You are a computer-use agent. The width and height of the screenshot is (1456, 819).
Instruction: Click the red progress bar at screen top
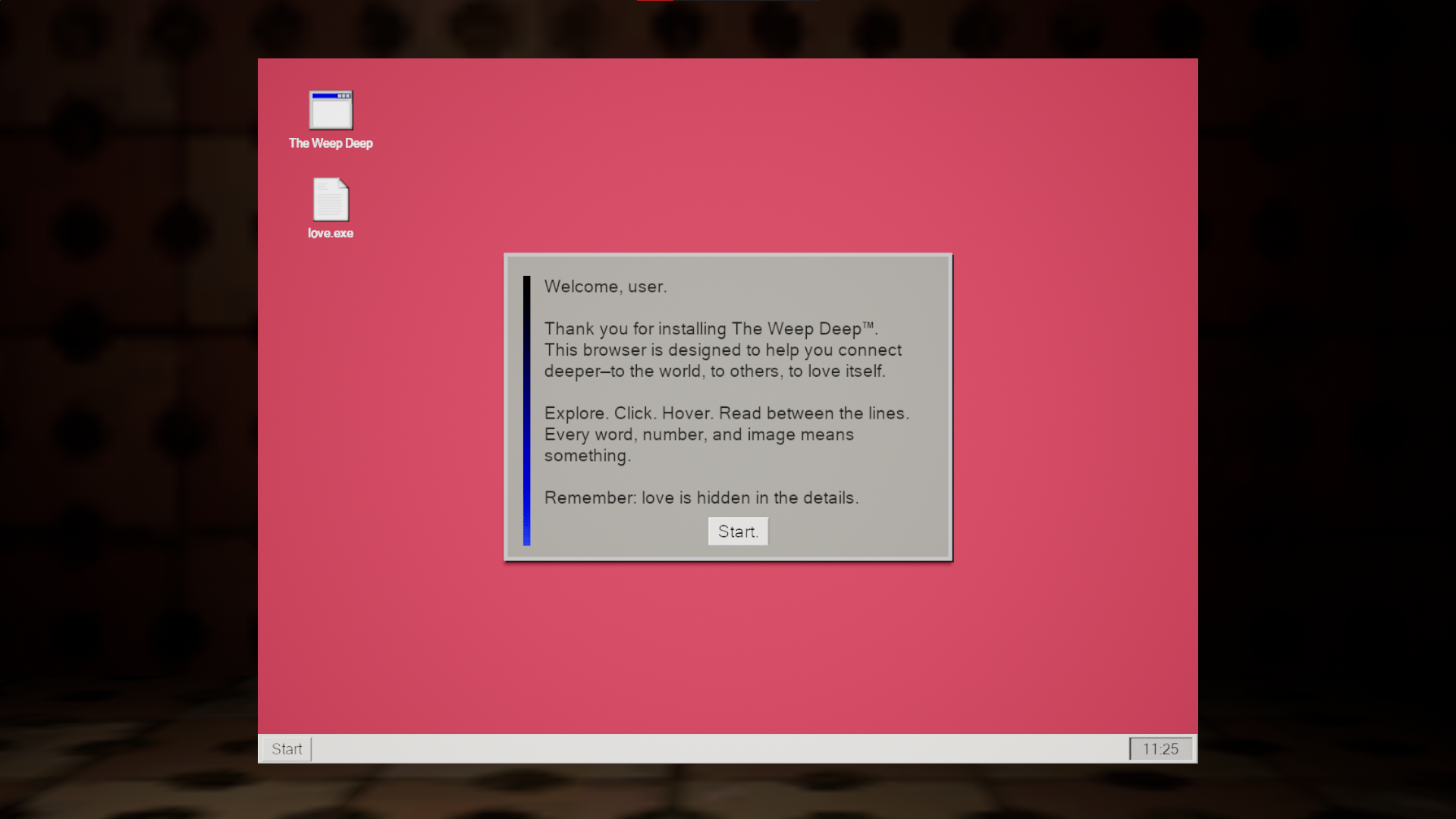point(655,1)
